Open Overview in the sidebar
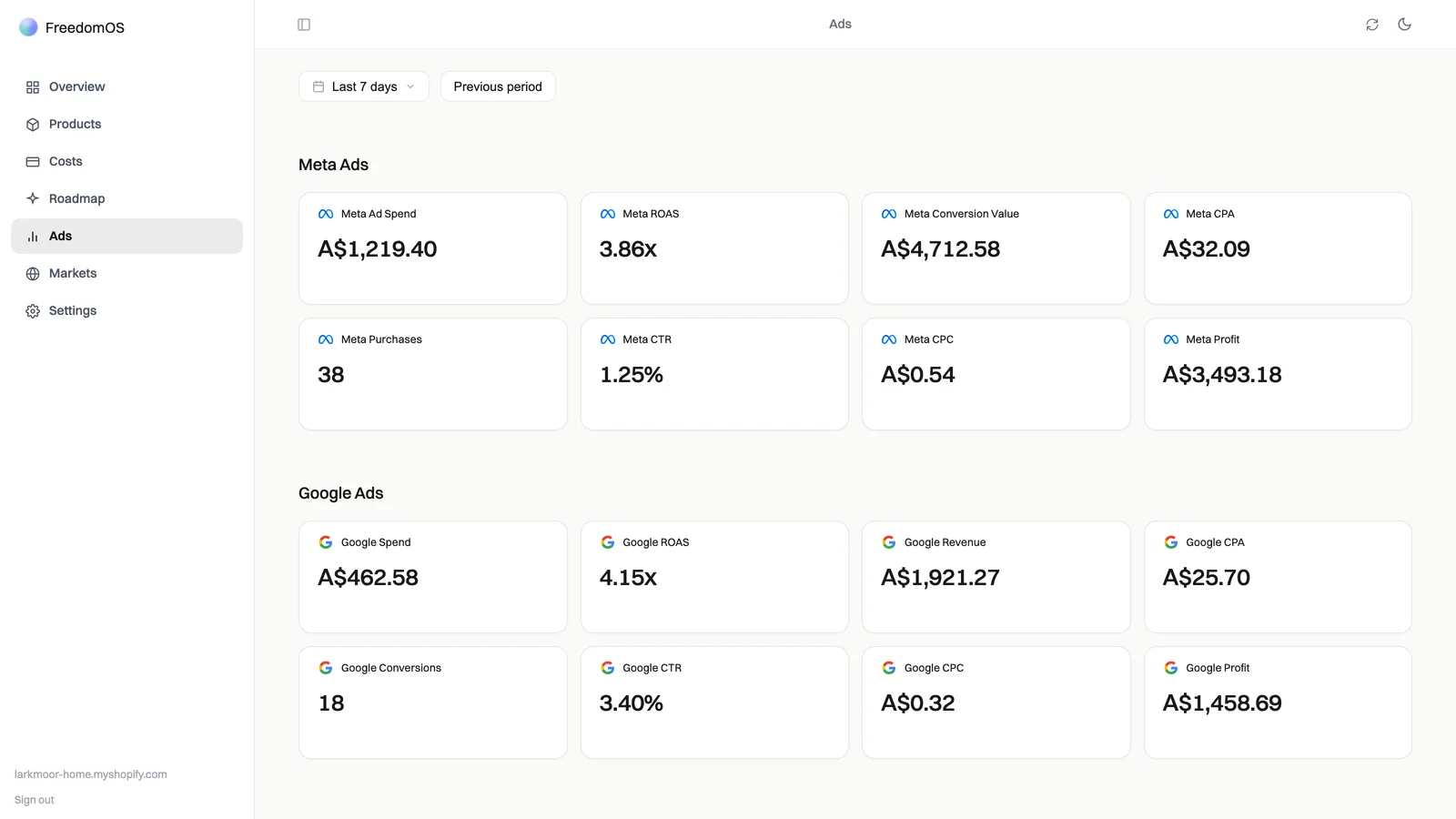The width and height of the screenshot is (1456, 819). click(126, 87)
